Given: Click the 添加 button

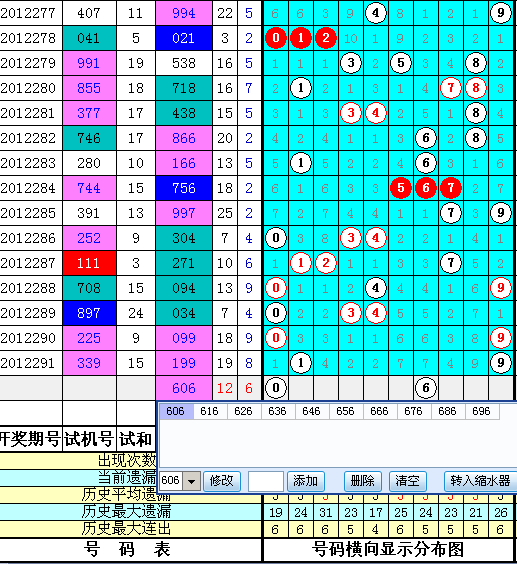Looking at the screenshot, I should (305, 481).
